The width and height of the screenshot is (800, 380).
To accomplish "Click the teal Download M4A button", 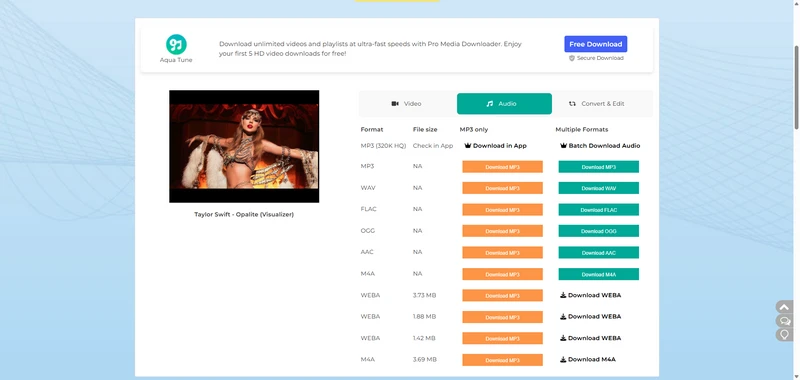I will click(x=598, y=274).
